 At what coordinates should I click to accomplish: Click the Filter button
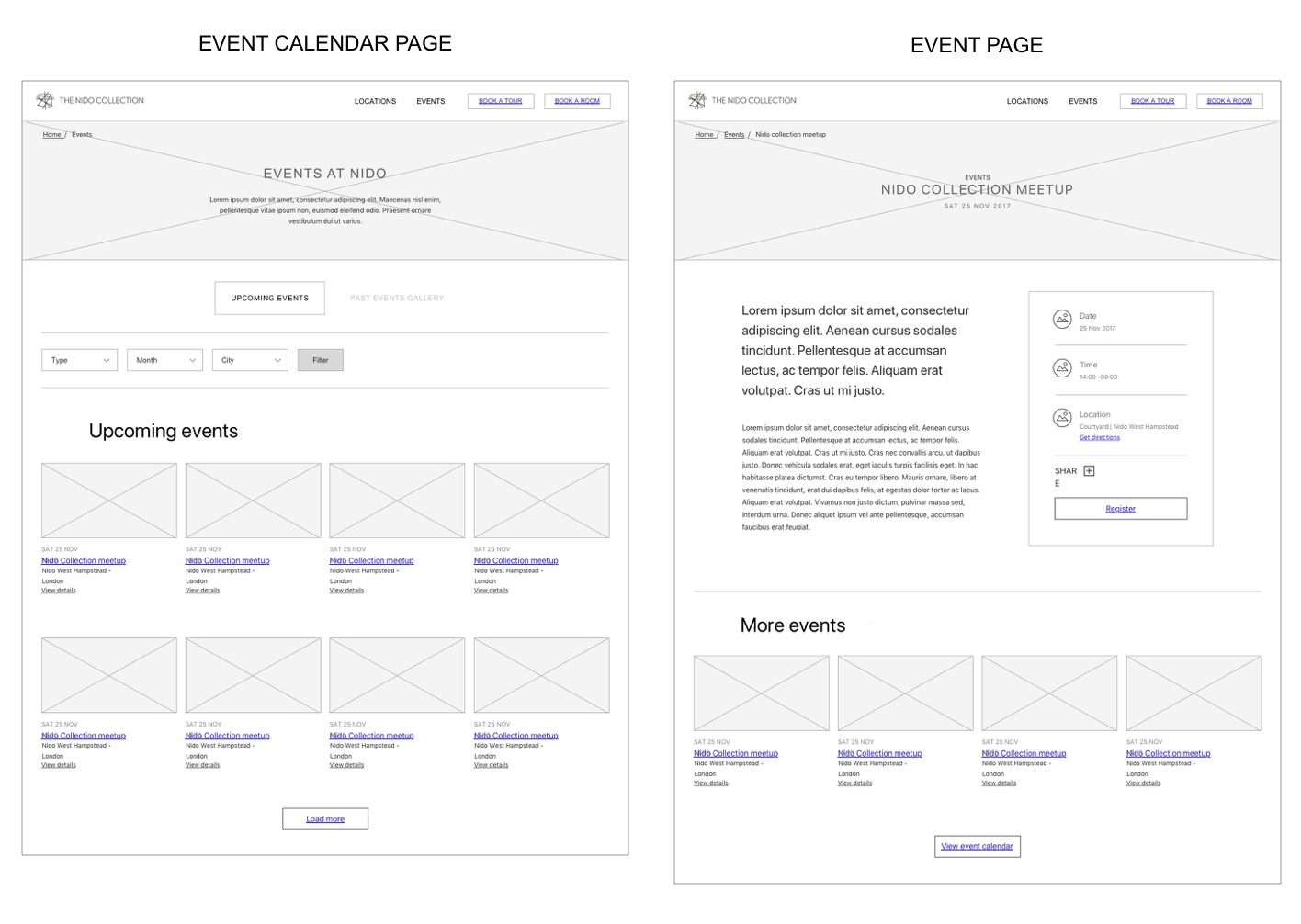320,359
